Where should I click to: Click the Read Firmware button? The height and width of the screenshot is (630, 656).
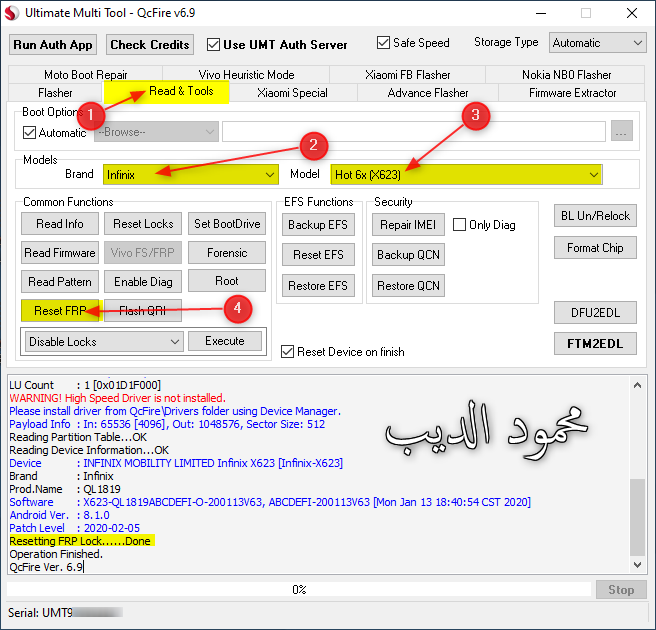tap(60, 253)
